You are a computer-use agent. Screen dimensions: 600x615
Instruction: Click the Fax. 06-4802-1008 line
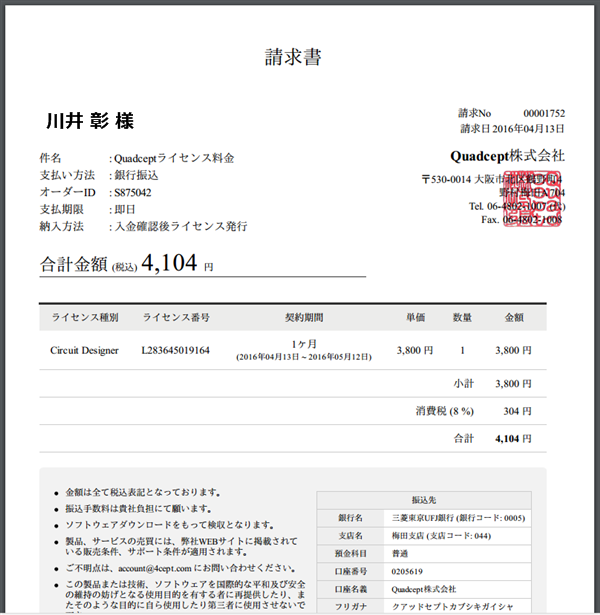522,220
